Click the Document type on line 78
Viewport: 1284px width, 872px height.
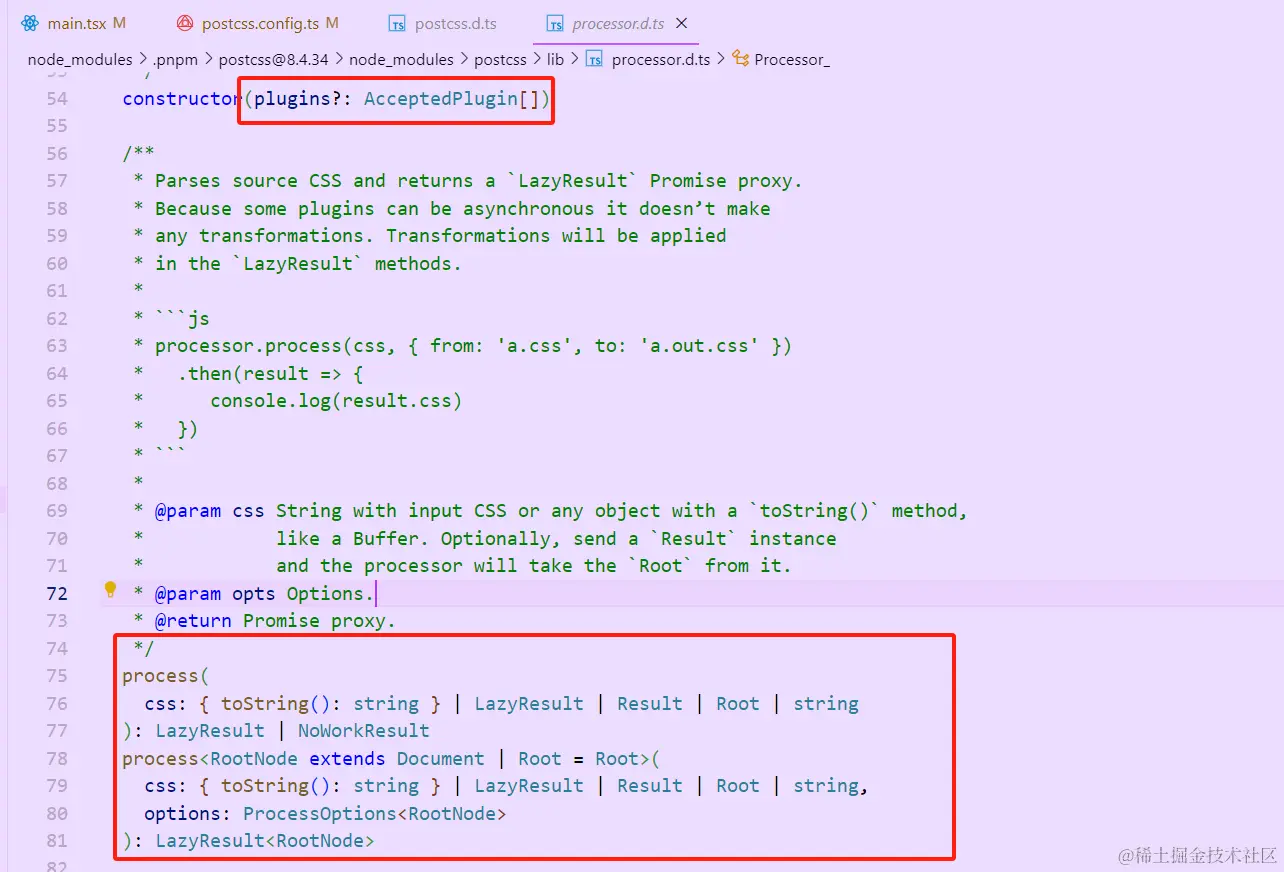[x=440, y=759]
